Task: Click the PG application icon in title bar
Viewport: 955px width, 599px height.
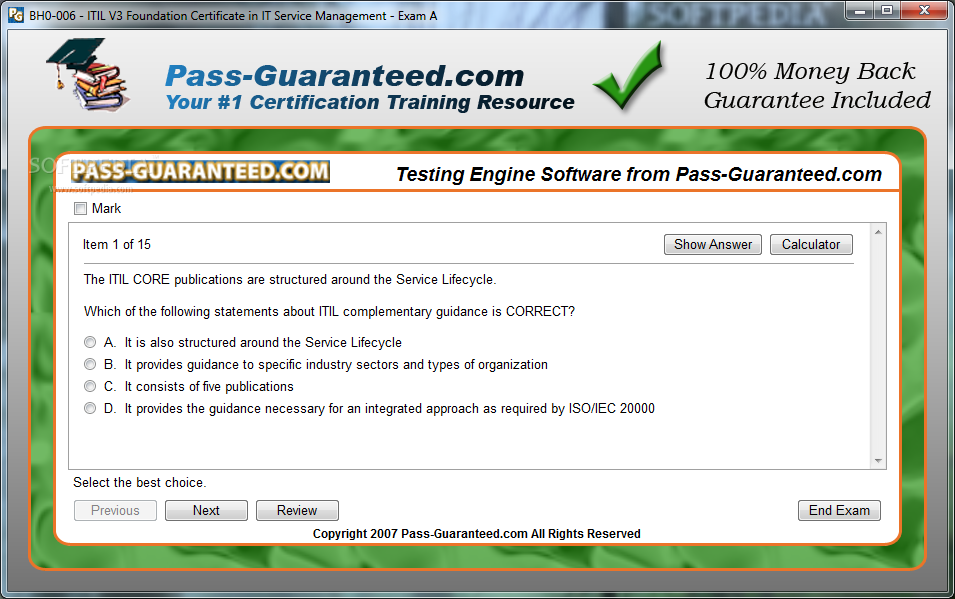Action: (16, 15)
